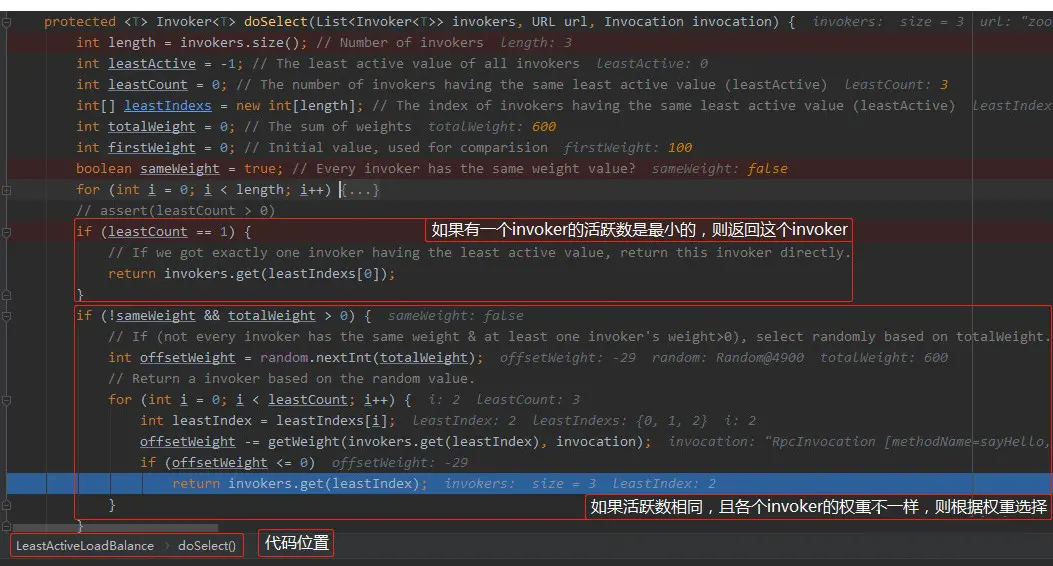The height and width of the screenshot is (566, 1053).
Task: Collapse the if (!sameWeight && totalWeight > 0) block
Action: 6,316
